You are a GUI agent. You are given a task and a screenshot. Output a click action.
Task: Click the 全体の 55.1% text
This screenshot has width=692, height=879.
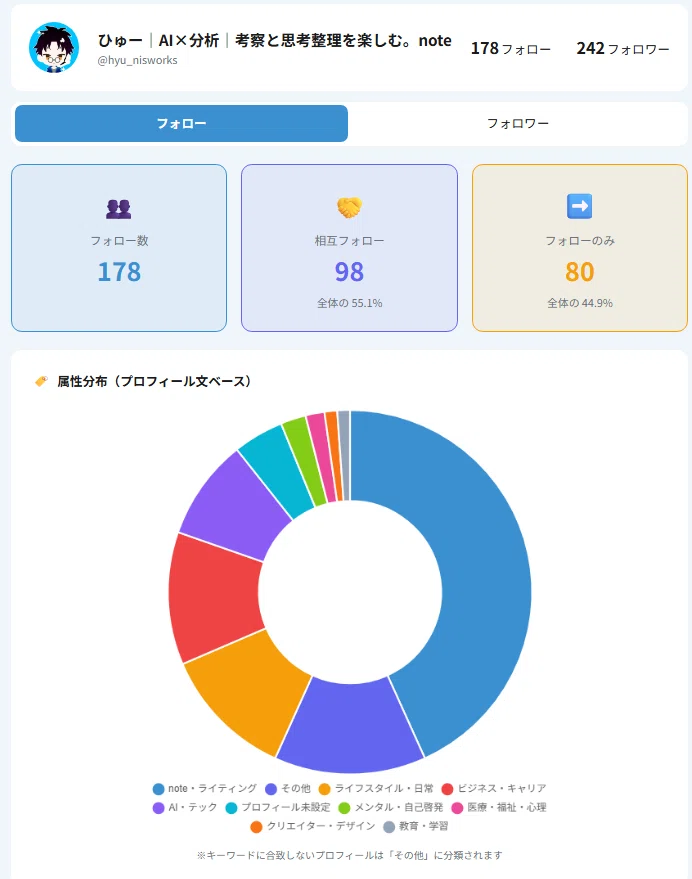pos(349,303)
